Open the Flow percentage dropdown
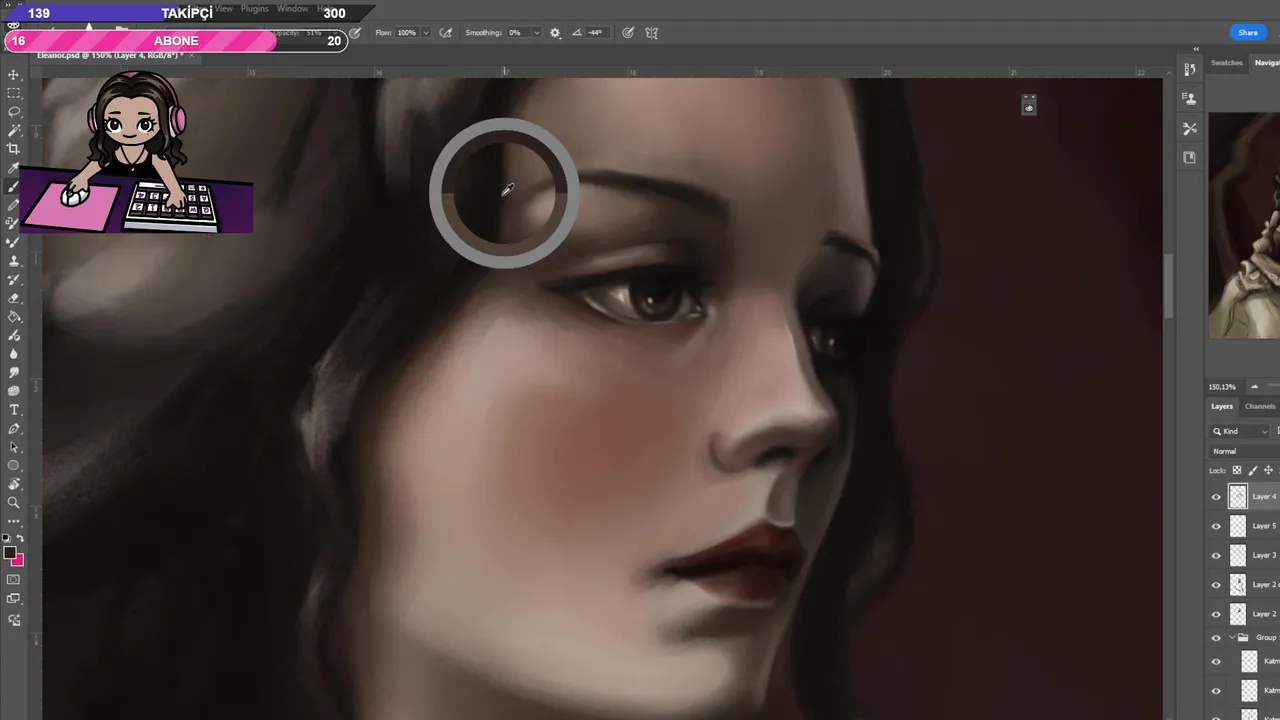Screen dimensions: 1280x720 pyautogui.click(x=426, y=33)
